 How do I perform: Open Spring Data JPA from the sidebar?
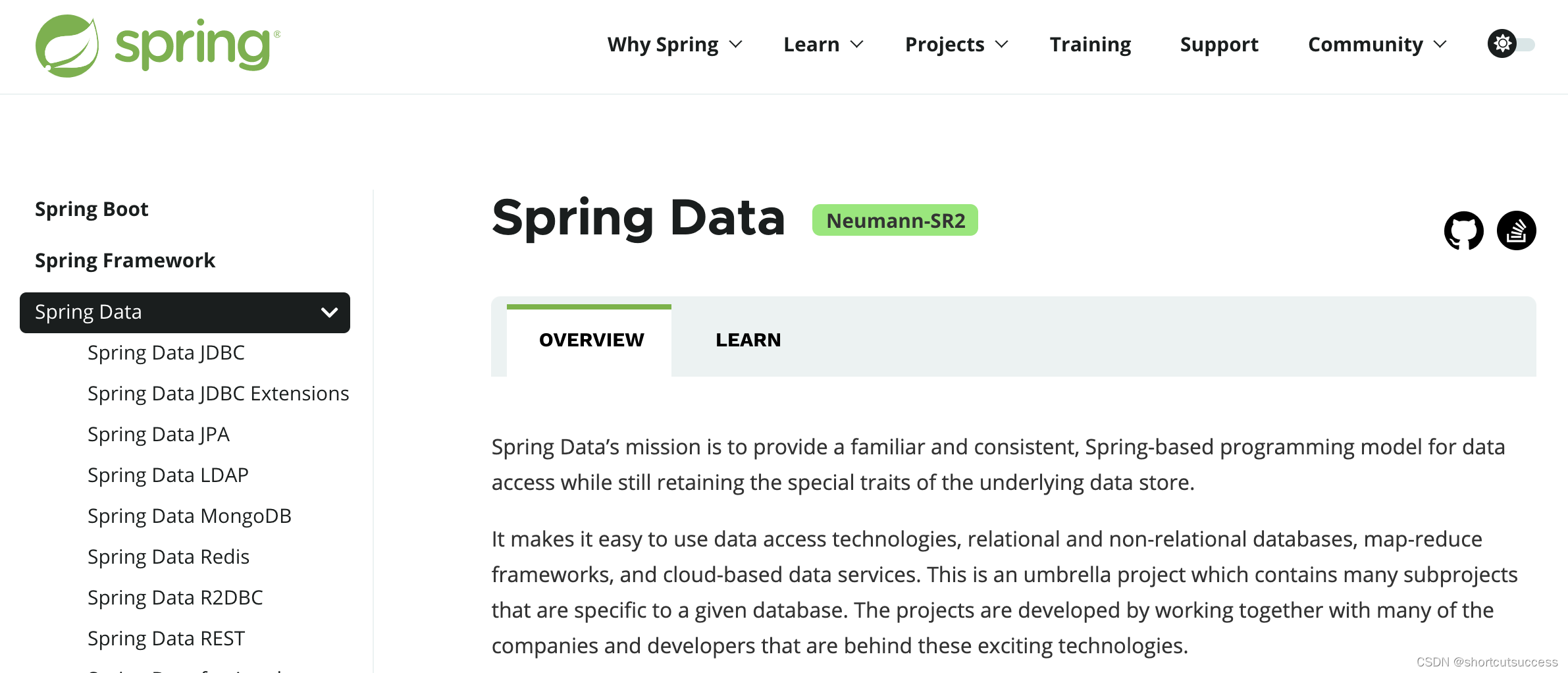click(x=158, y=434)
